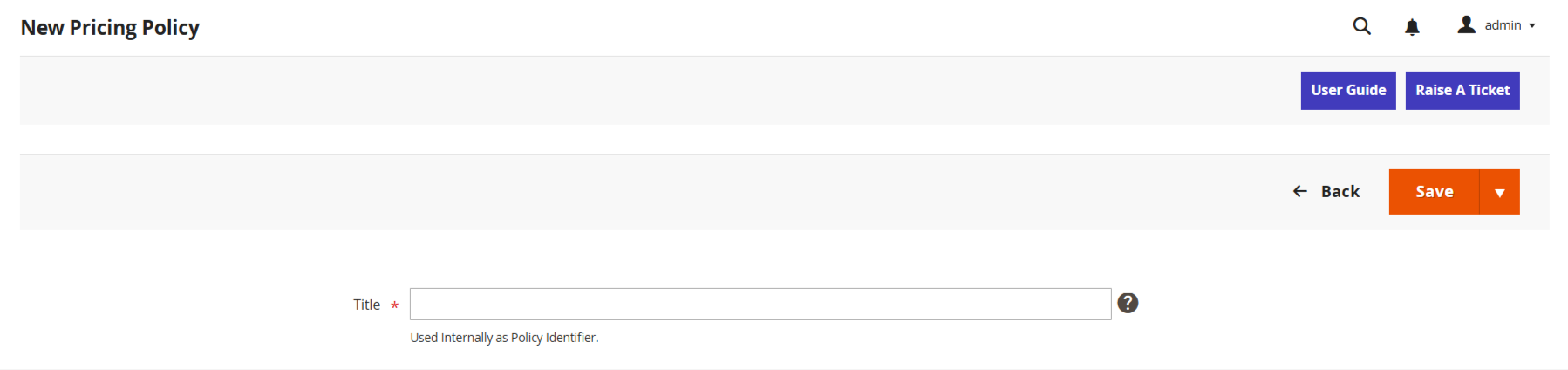Click the 'Used Internally as Policy Identifier' note
The width and height of the screenshot is (1568, 370).
point(504,338)
